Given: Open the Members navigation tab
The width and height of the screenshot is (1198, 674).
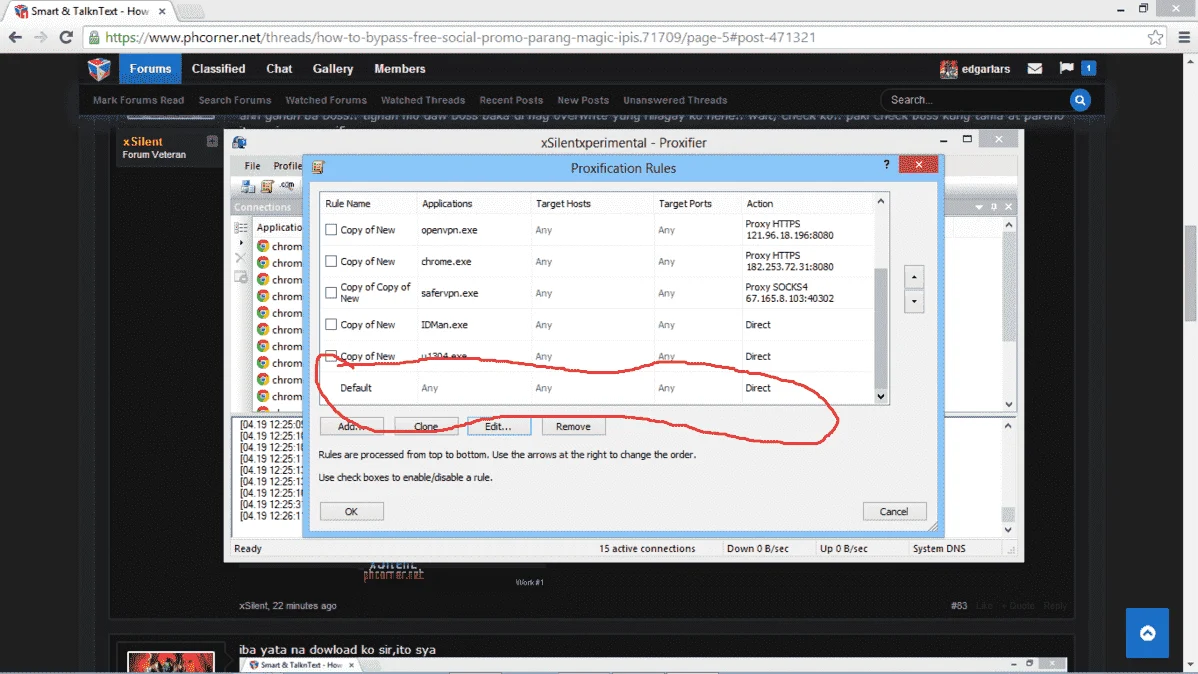Looking at the screenshot, I should [x=400, y=69].
